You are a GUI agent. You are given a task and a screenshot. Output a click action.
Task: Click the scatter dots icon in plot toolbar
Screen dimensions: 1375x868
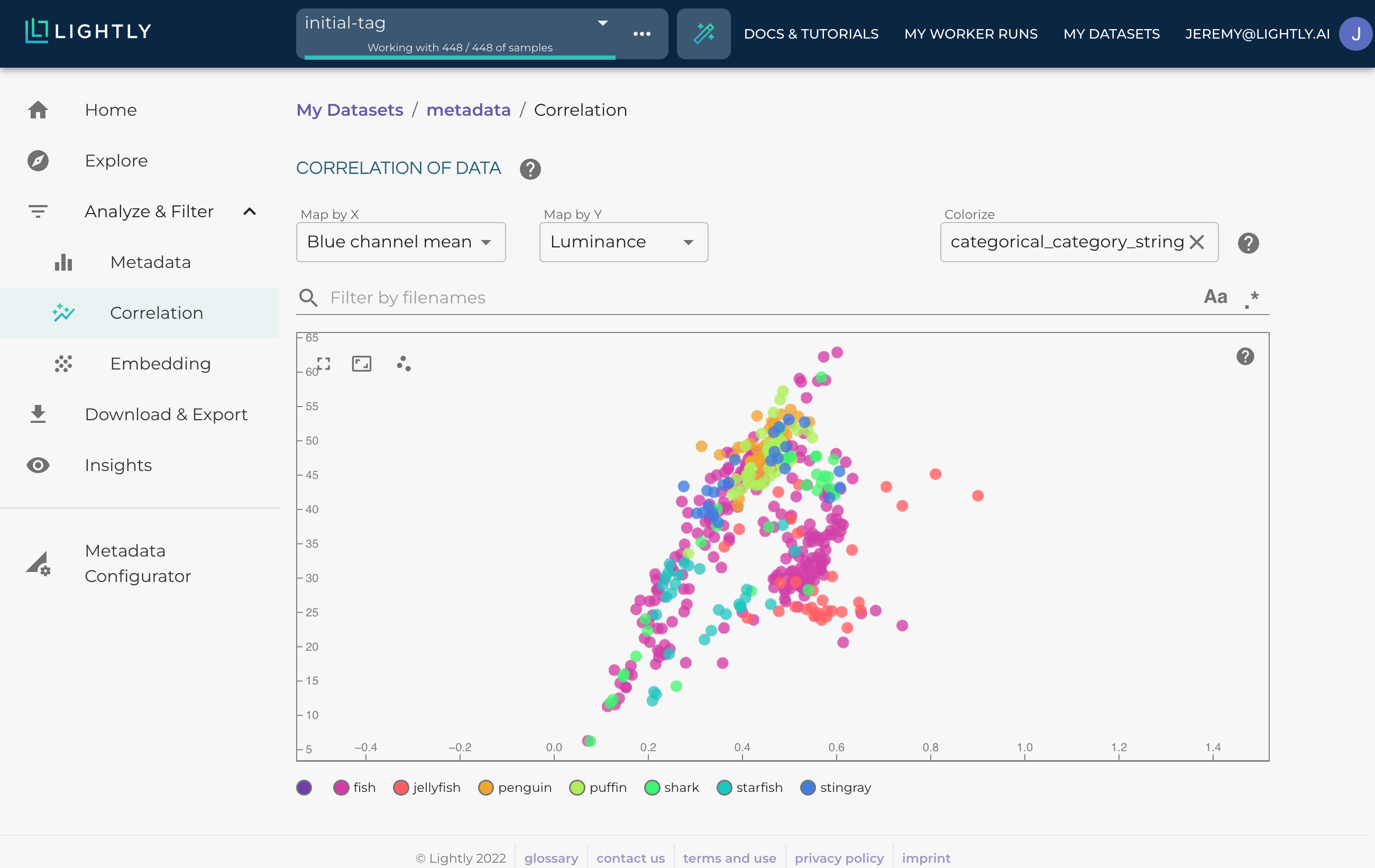404,364
